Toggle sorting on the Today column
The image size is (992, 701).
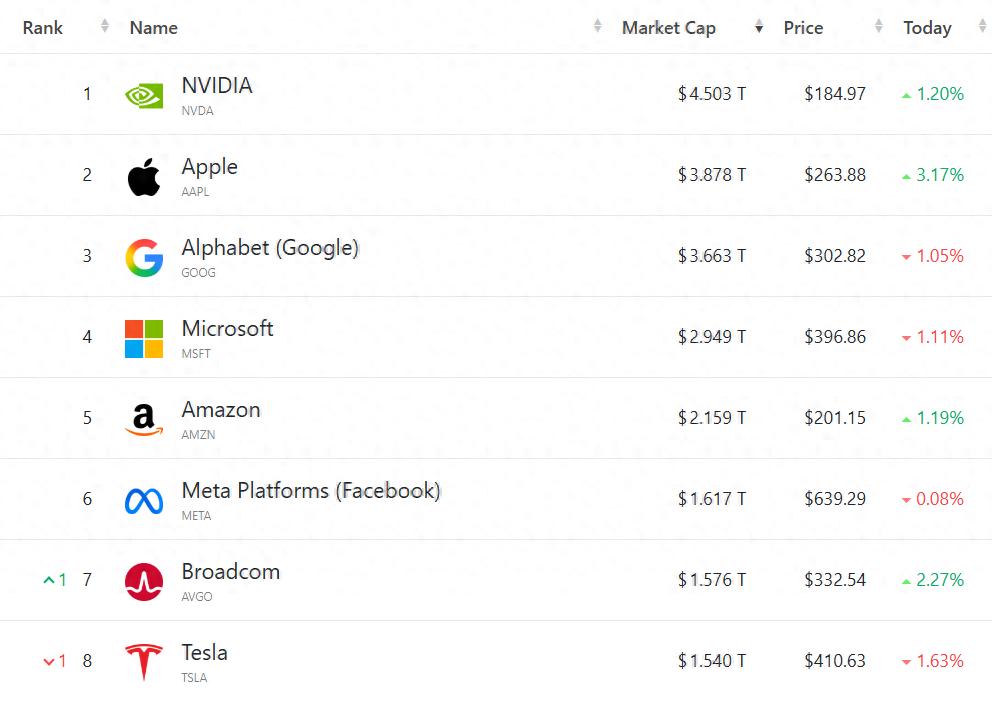pyautogui.click(x=981, y=27)
